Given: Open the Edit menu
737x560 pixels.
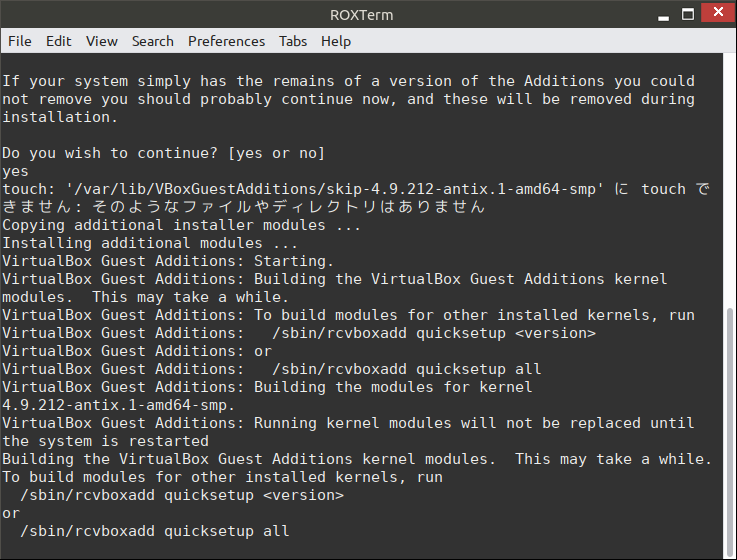Looking at the screenshot, I should click(59, 41).
